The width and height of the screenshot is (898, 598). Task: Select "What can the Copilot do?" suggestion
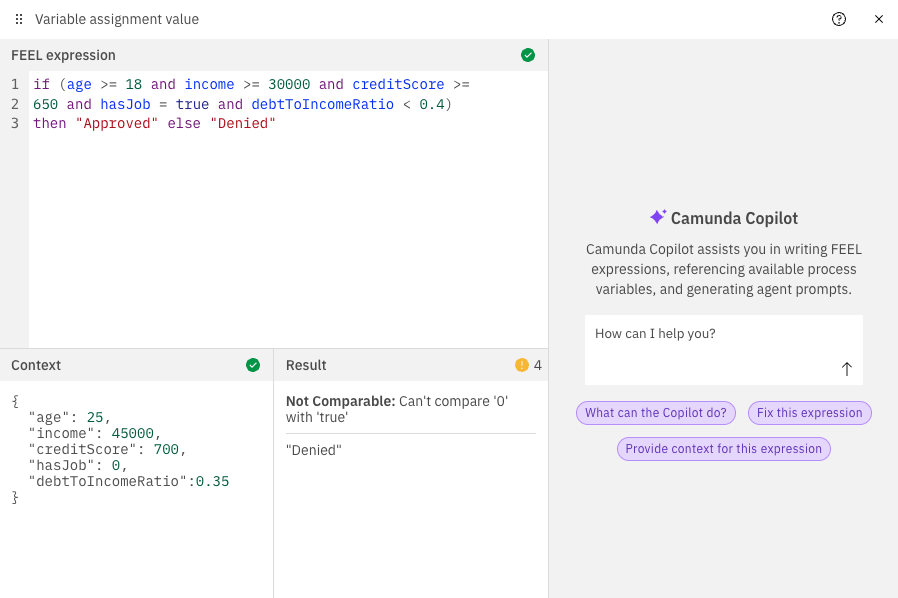656,413
